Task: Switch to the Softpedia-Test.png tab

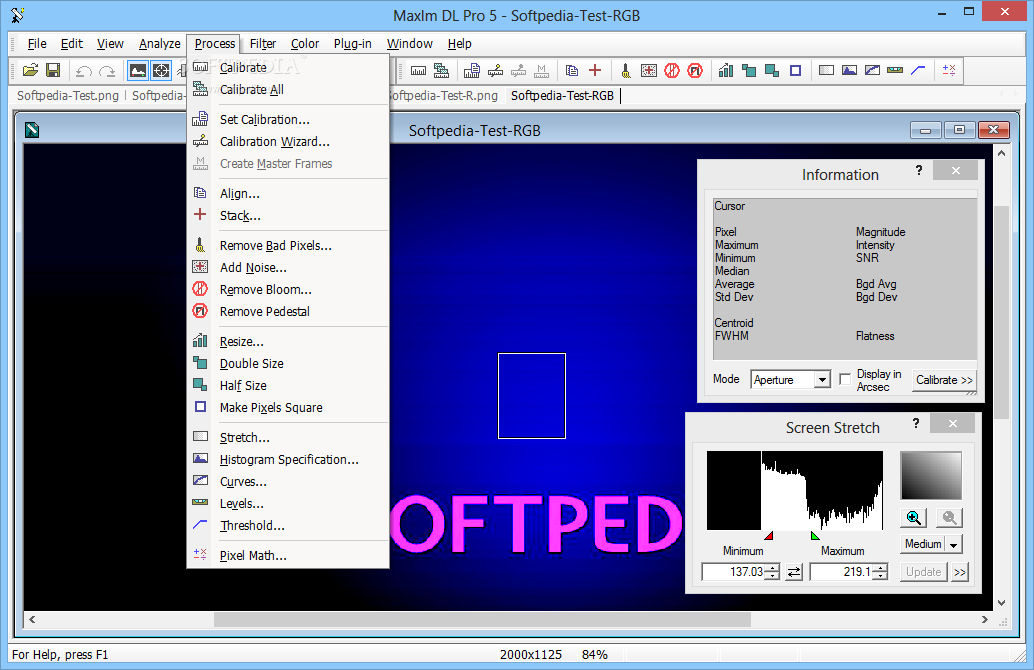Action: click(68, 96)
